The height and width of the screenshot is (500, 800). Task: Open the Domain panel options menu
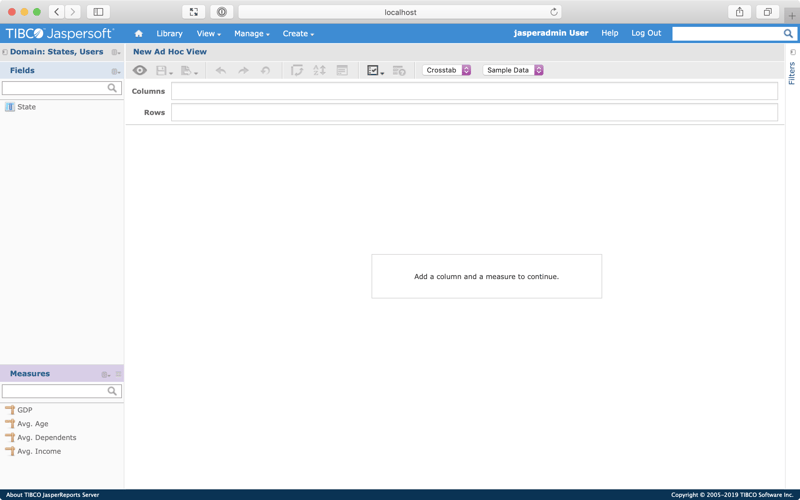(116, 52)
